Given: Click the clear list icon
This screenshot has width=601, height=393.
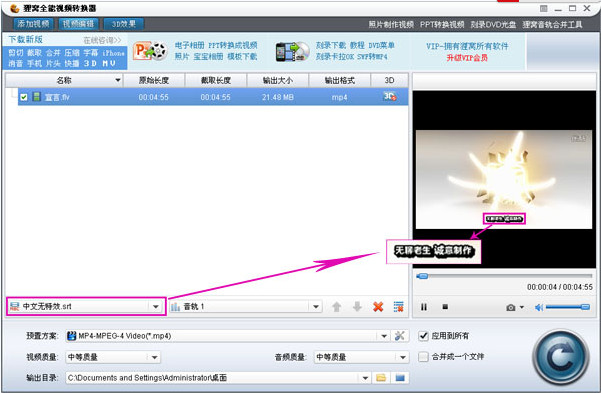Looking at the screenshot, I should pyautogui.click(x=399, y=306).
